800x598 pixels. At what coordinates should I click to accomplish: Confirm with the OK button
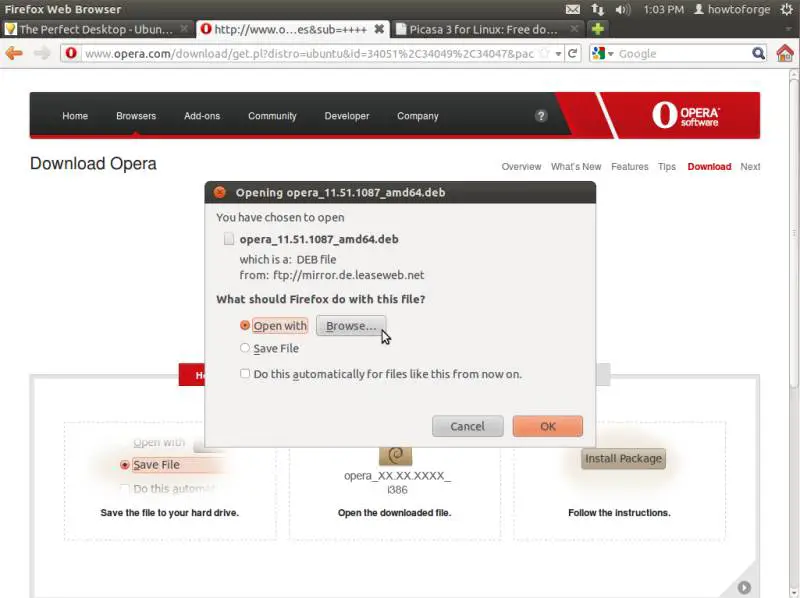pyautogui.click(x=547, y=426)
